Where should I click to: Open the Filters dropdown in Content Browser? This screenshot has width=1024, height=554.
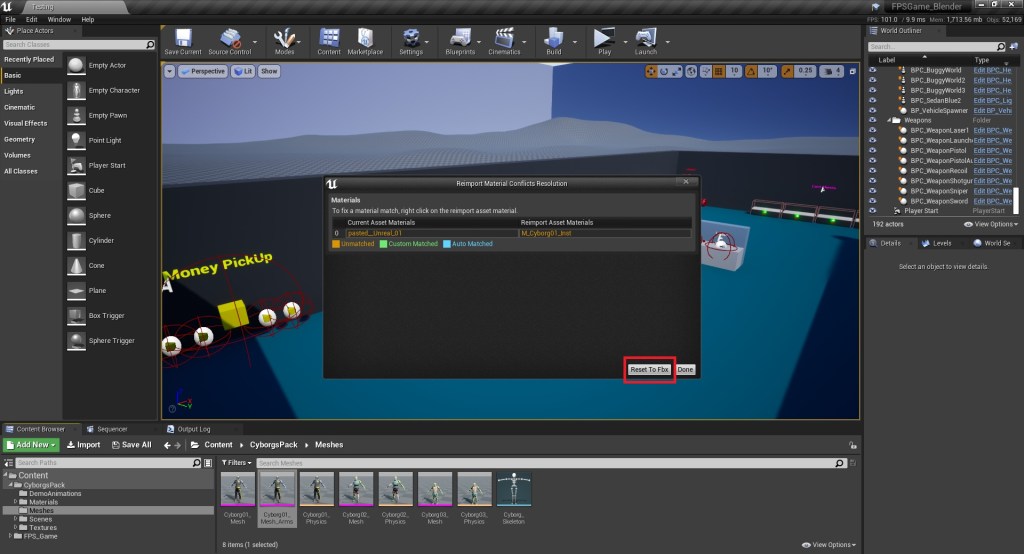[x=236, y=463]
